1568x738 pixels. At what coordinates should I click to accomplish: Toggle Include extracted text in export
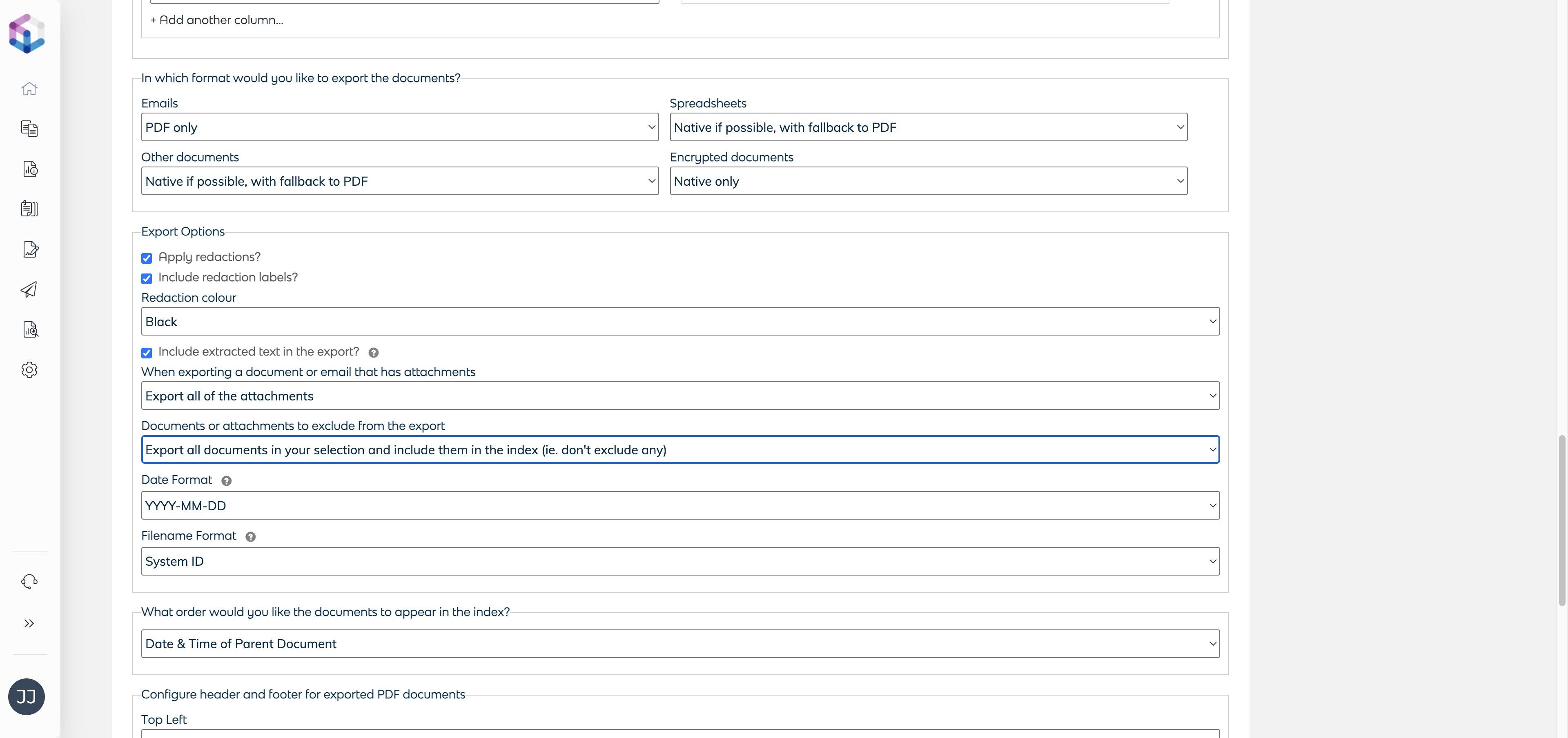point(147,353)
